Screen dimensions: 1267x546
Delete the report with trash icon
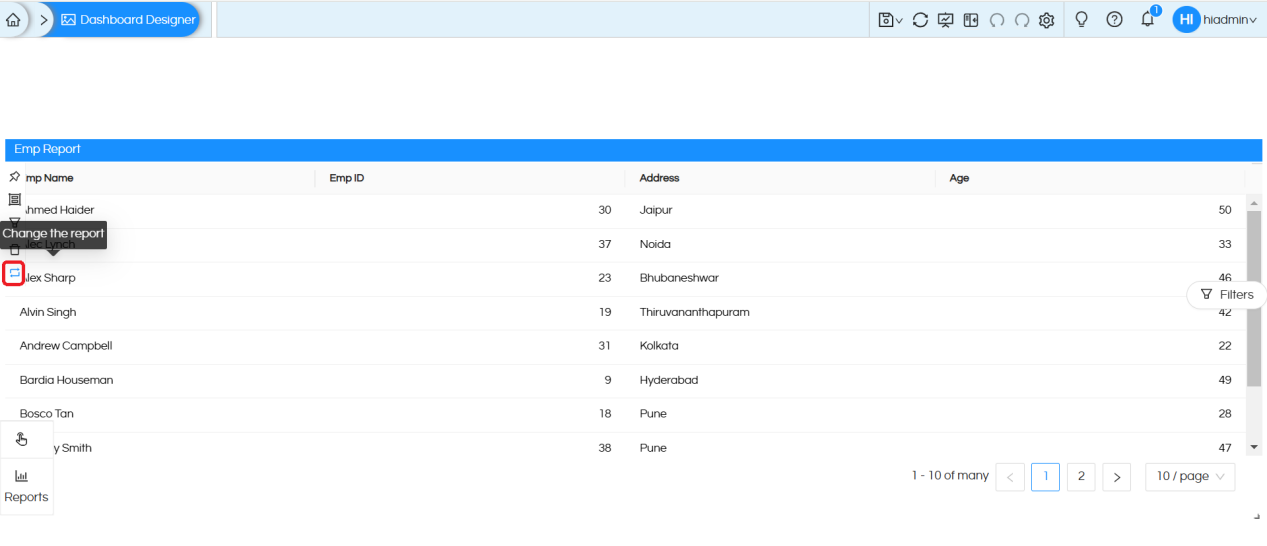click(14, 248)
